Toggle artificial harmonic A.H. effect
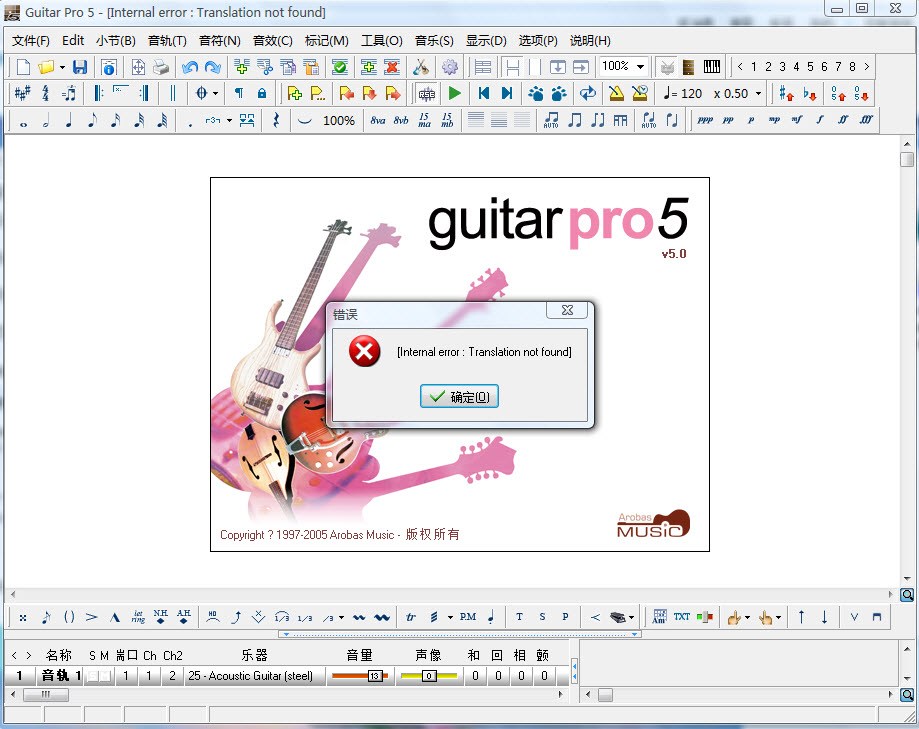 pos(183,616)
